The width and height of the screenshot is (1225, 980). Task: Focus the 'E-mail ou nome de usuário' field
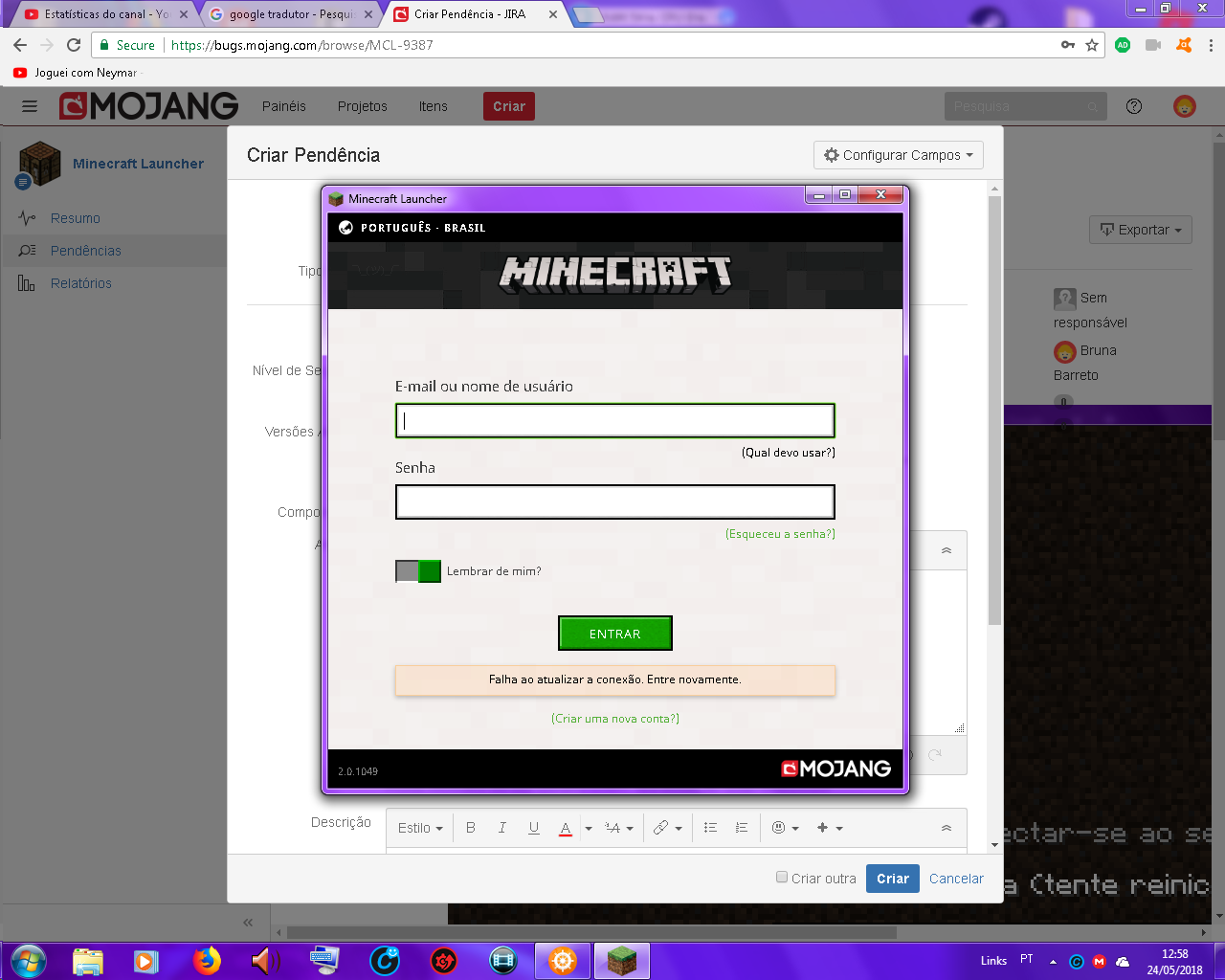[x=615, y=421]
